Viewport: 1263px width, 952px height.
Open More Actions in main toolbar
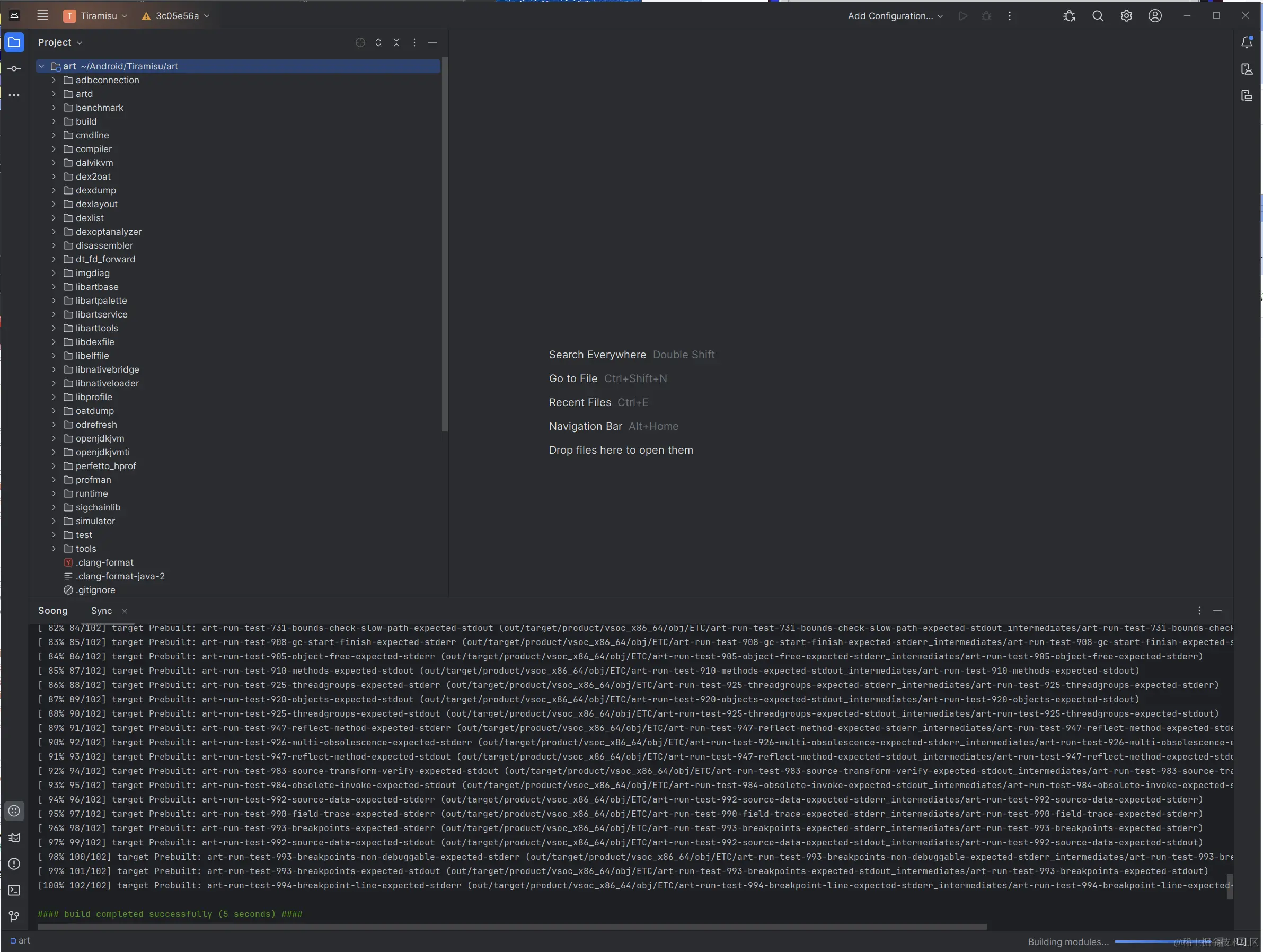(x=1010, y=16)
